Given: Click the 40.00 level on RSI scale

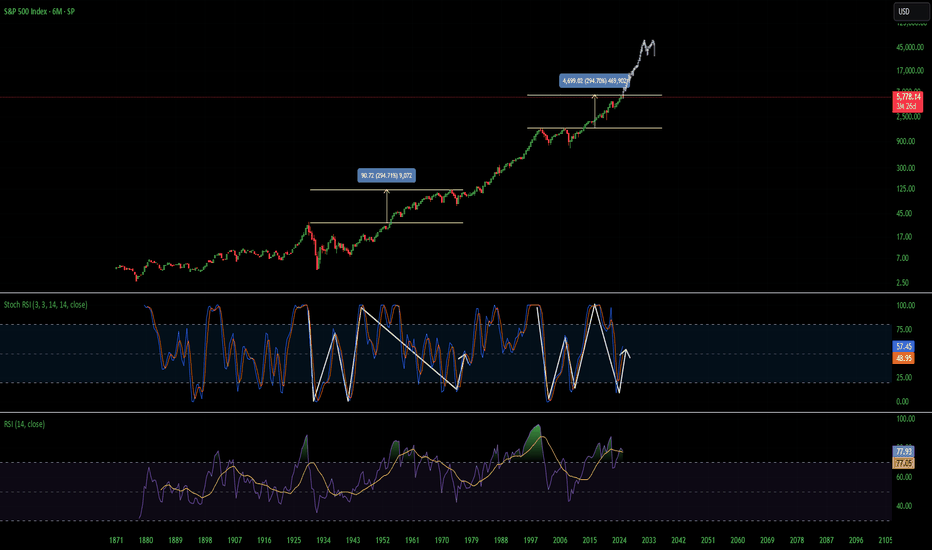Looking at the screenshot, I should (x=904, y=506).
